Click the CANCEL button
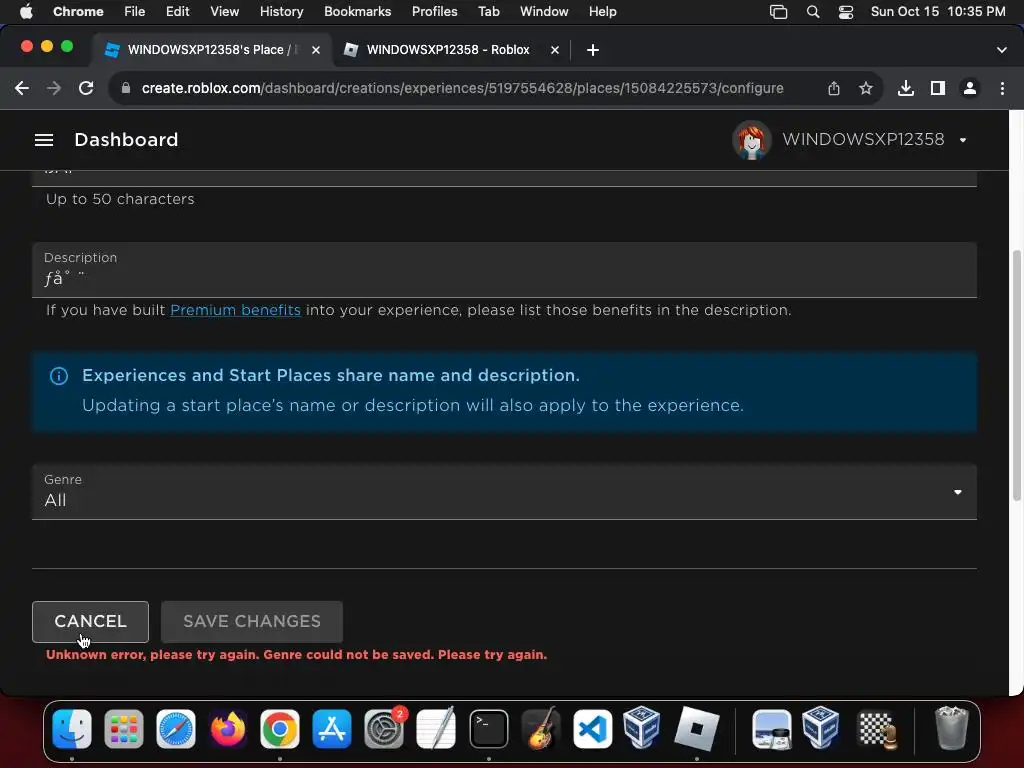This screenshot has width=1024, height=768. [90, 622]
